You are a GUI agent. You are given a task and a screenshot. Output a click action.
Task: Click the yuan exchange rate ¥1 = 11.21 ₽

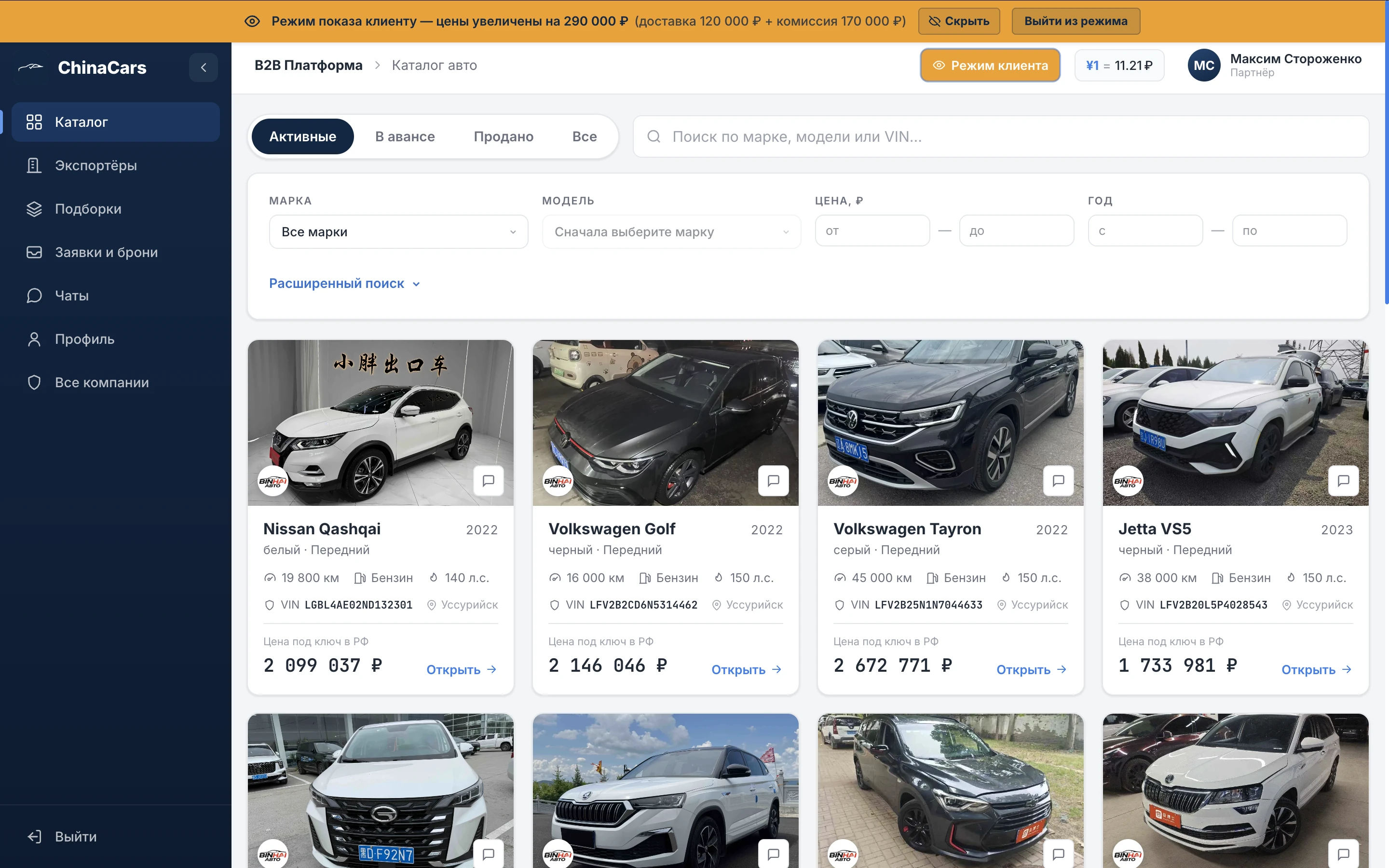[1119, 66]
